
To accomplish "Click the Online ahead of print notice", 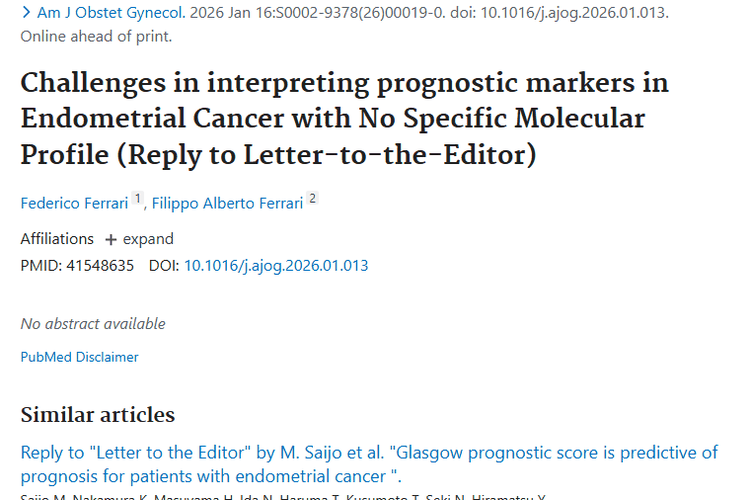I will (x=96, y=36).
